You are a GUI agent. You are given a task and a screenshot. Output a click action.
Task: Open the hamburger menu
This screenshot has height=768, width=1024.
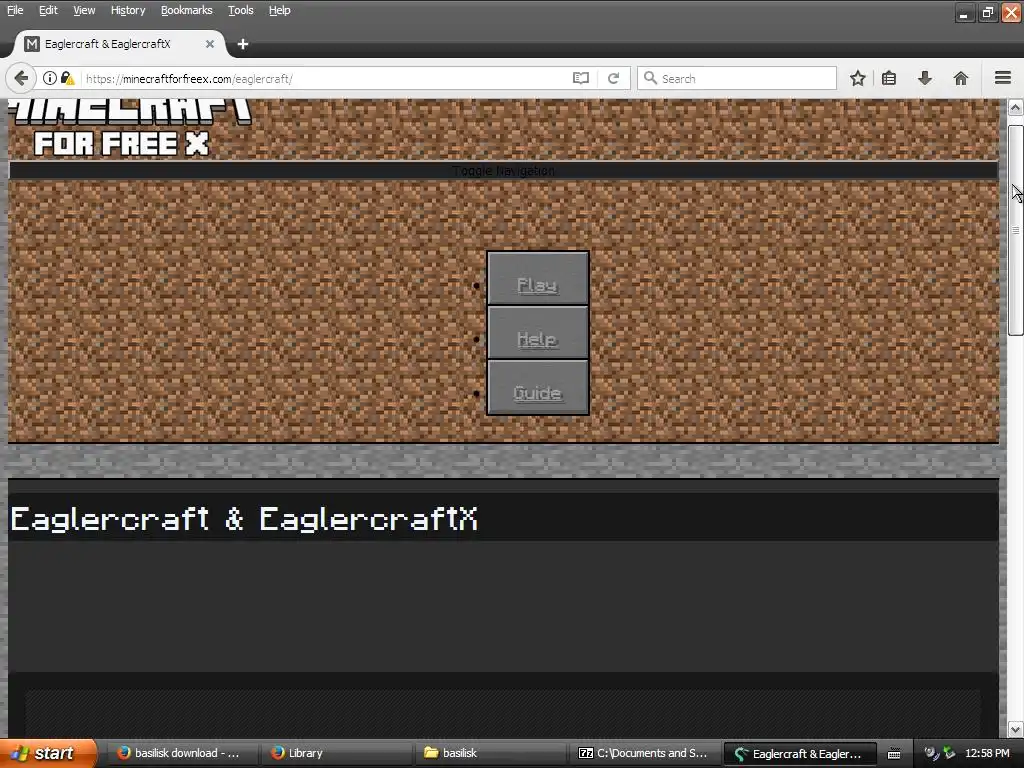1003,78
